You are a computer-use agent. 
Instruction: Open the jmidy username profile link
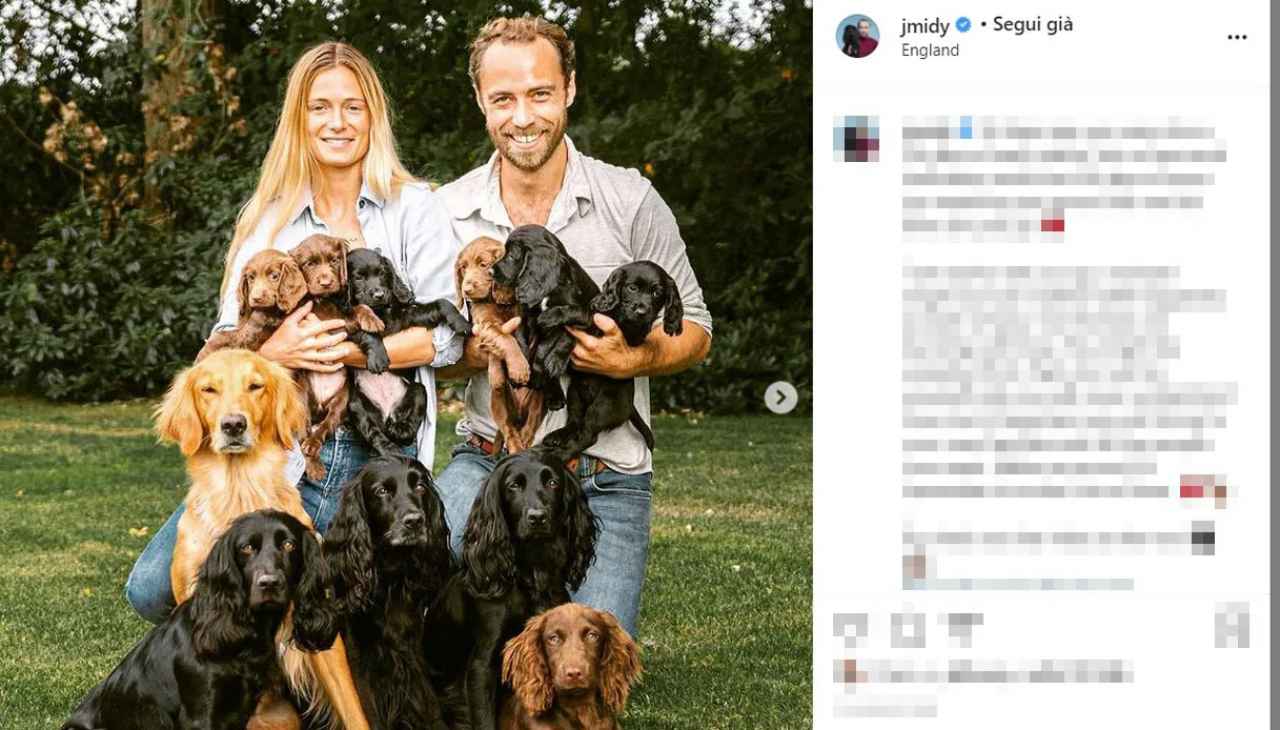925,25
